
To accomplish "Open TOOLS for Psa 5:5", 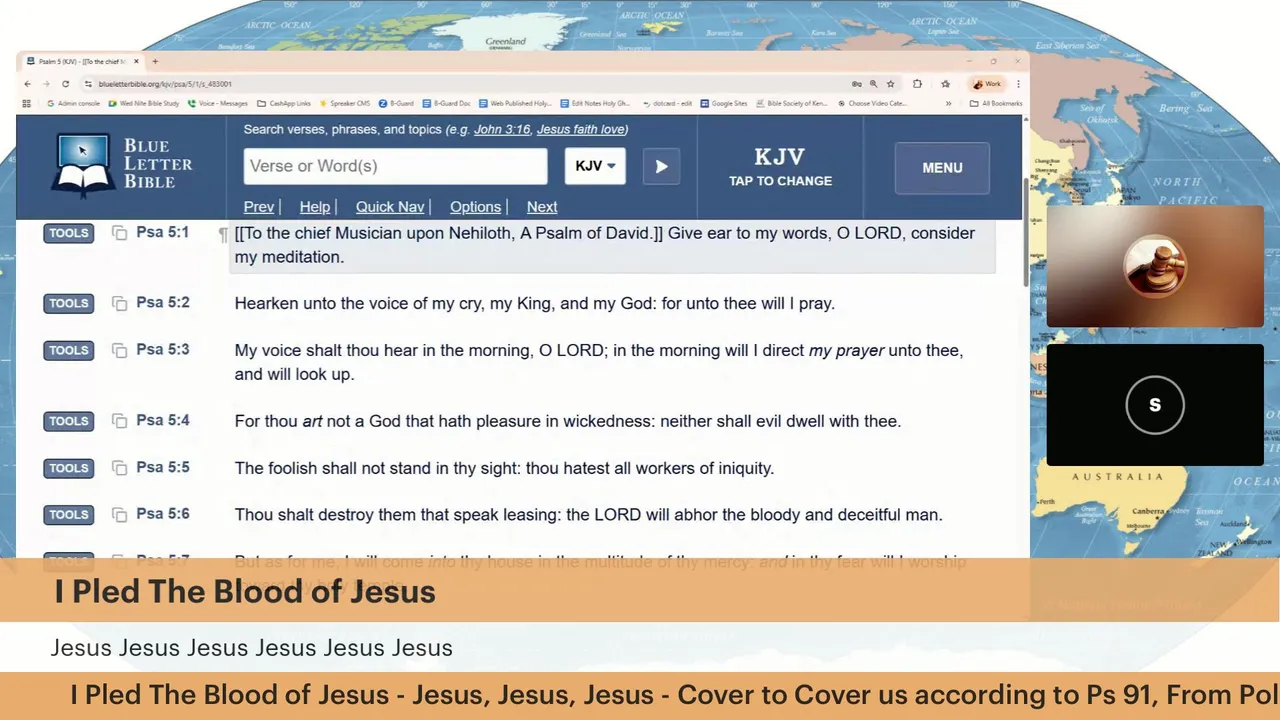I will coord(68,468).
